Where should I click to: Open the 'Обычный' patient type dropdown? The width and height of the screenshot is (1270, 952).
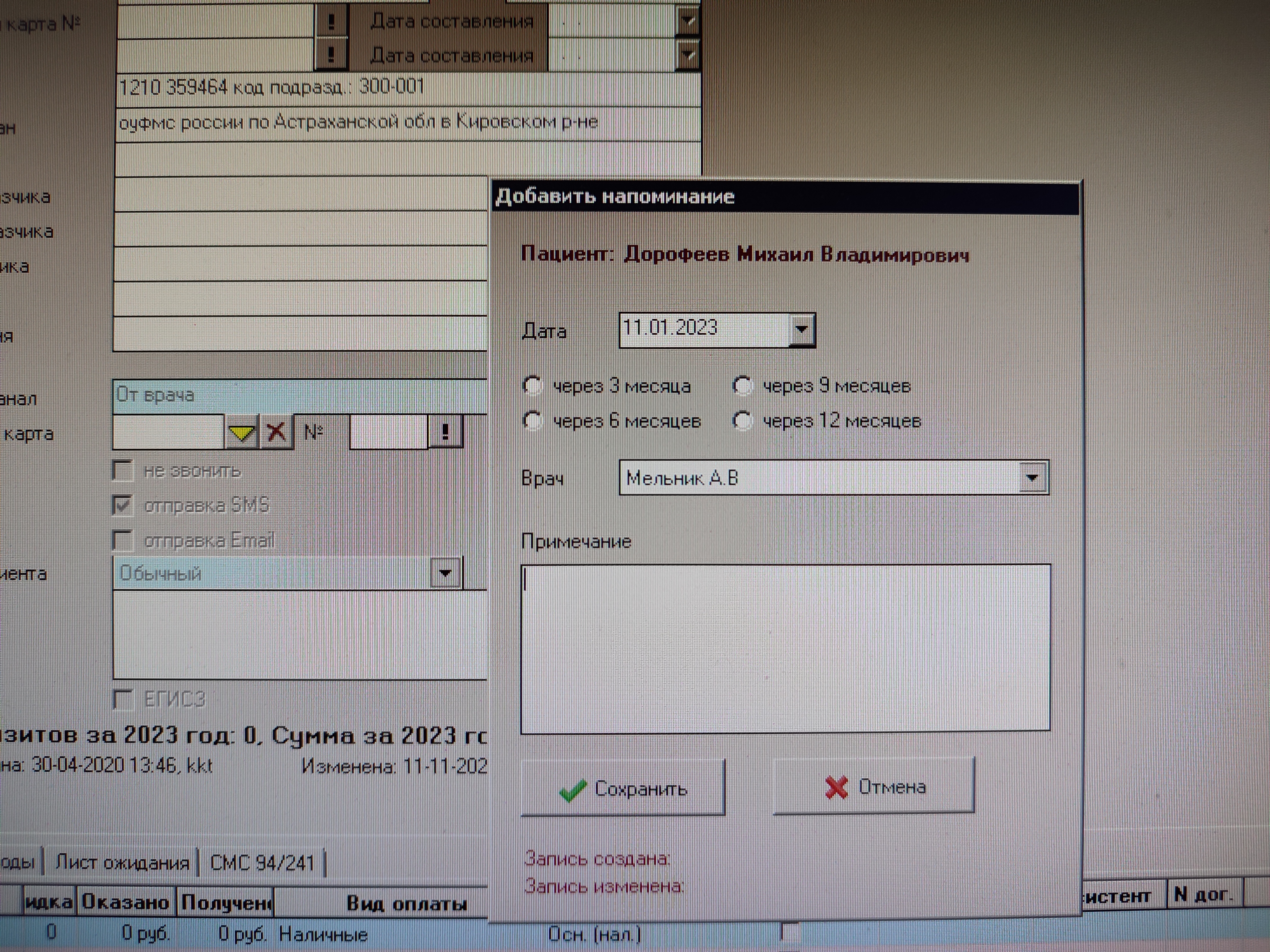click(x=445, y=573)
